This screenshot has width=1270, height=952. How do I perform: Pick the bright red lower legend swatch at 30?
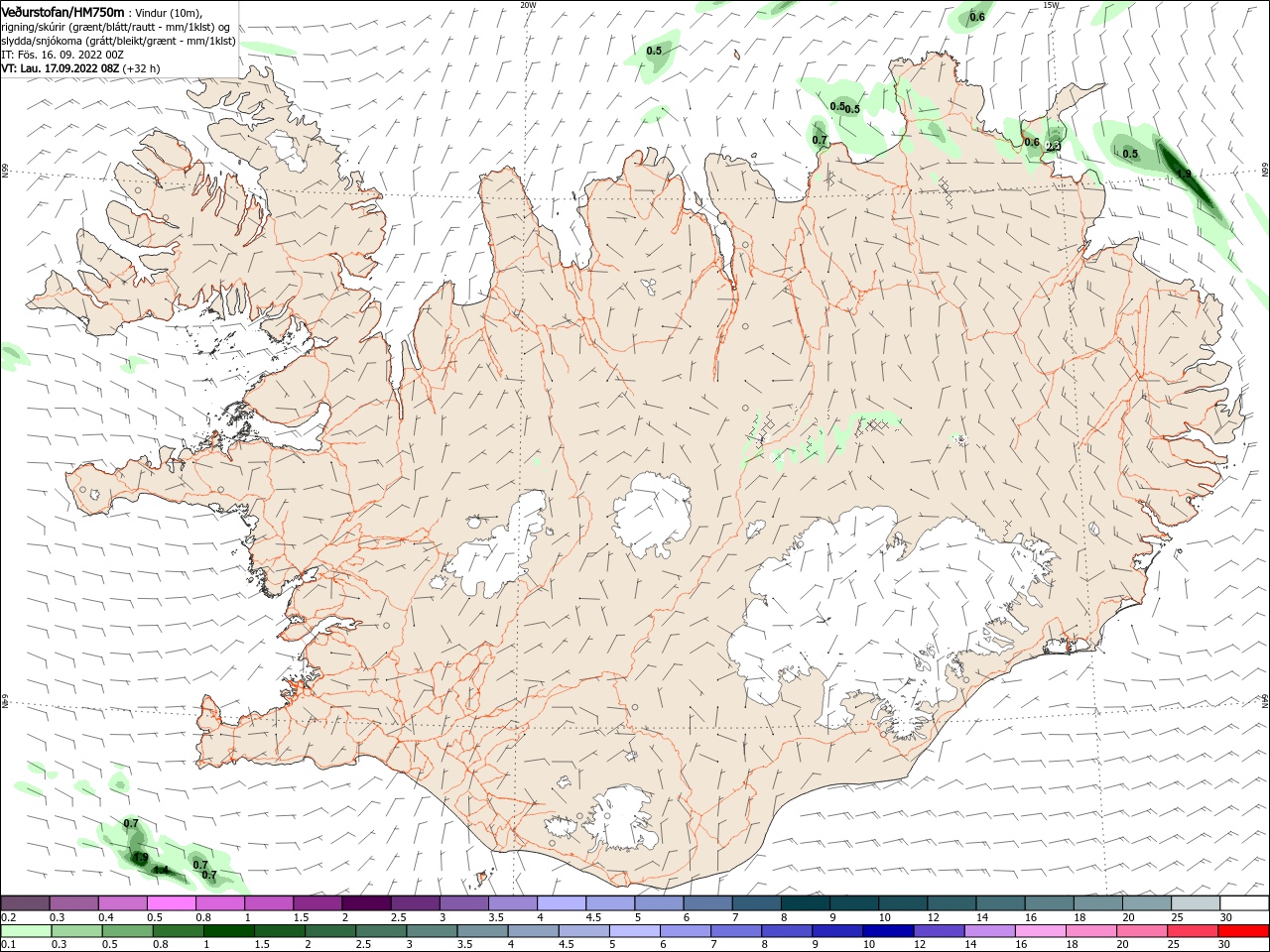1242,931
